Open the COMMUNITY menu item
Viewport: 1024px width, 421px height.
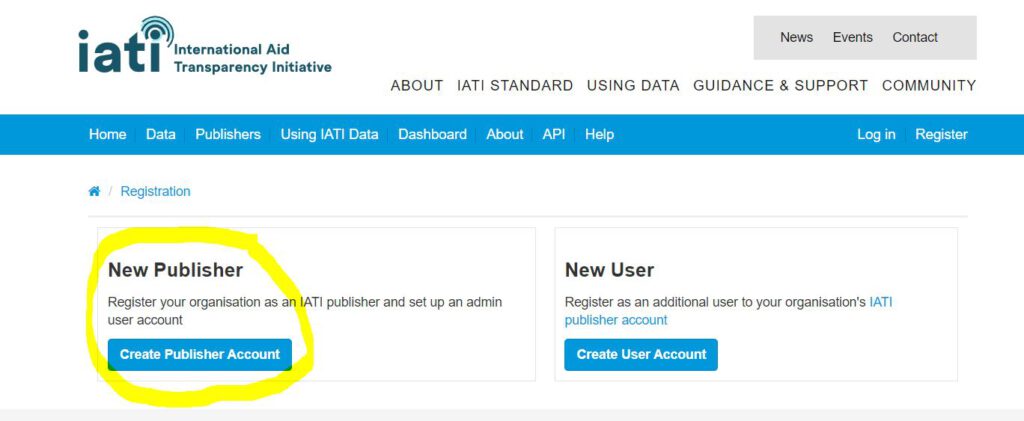click(929, 86)
